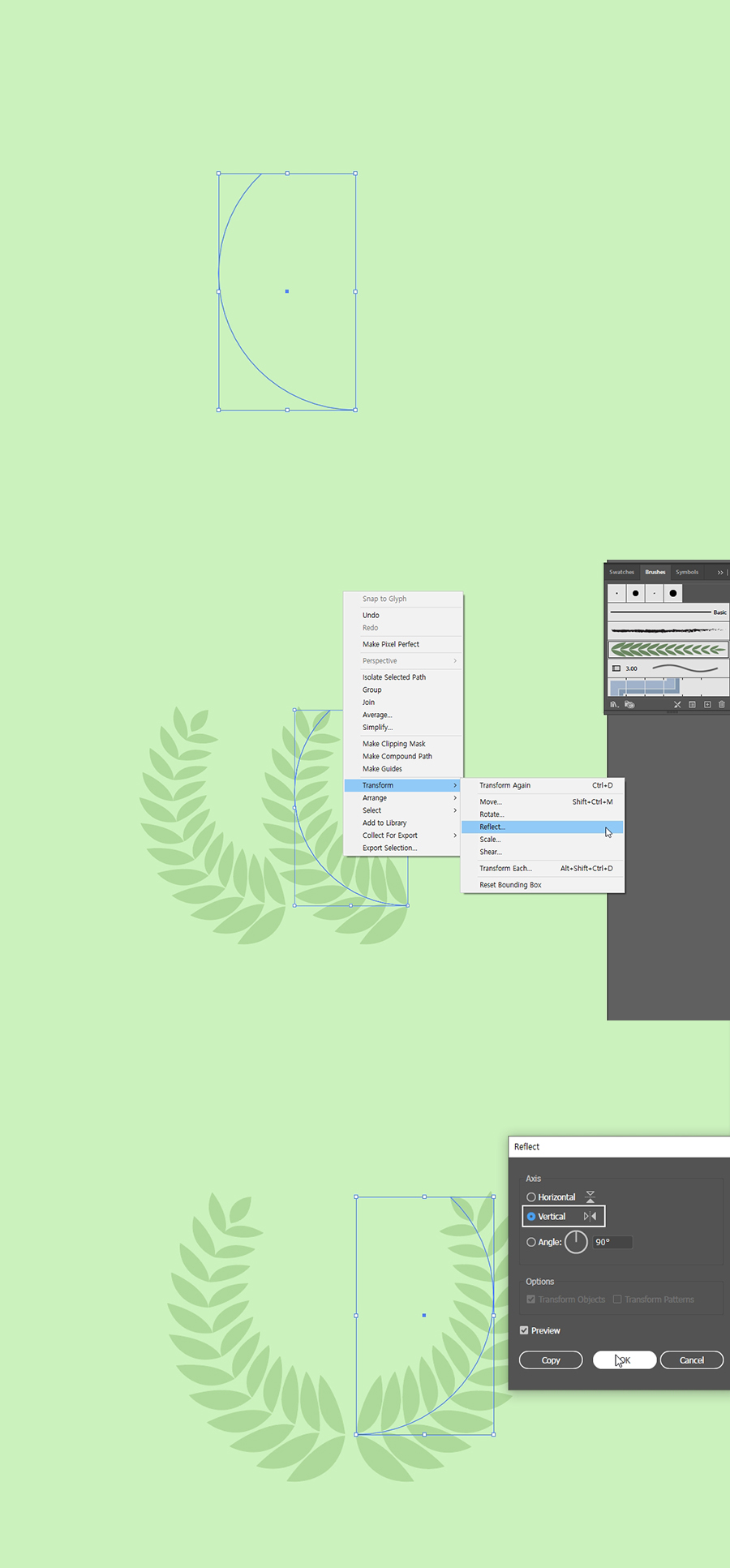The height and width of the screenshot is (1568, 730).
Task: Choose Reflect... in Transform submenu
Action: [x=543, y=827]
